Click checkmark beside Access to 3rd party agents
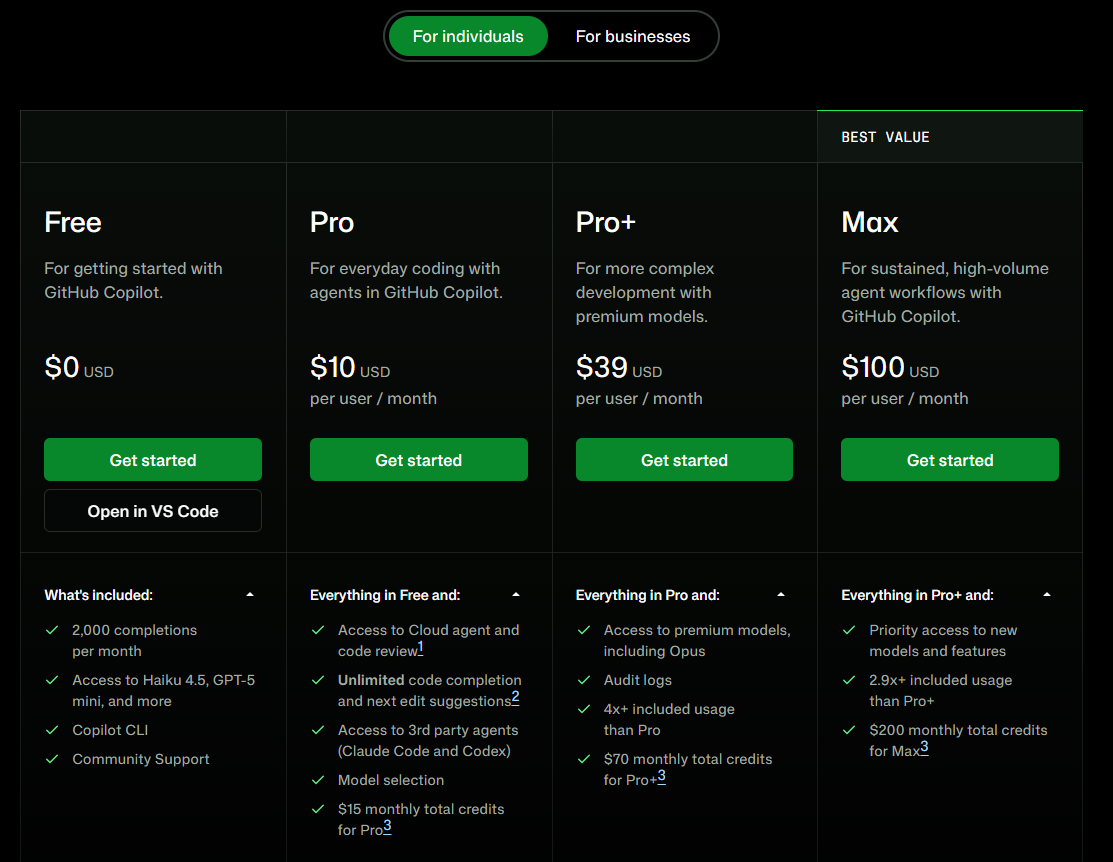The width and height of the screenshot is (1113, 862). tap(318, 730)
